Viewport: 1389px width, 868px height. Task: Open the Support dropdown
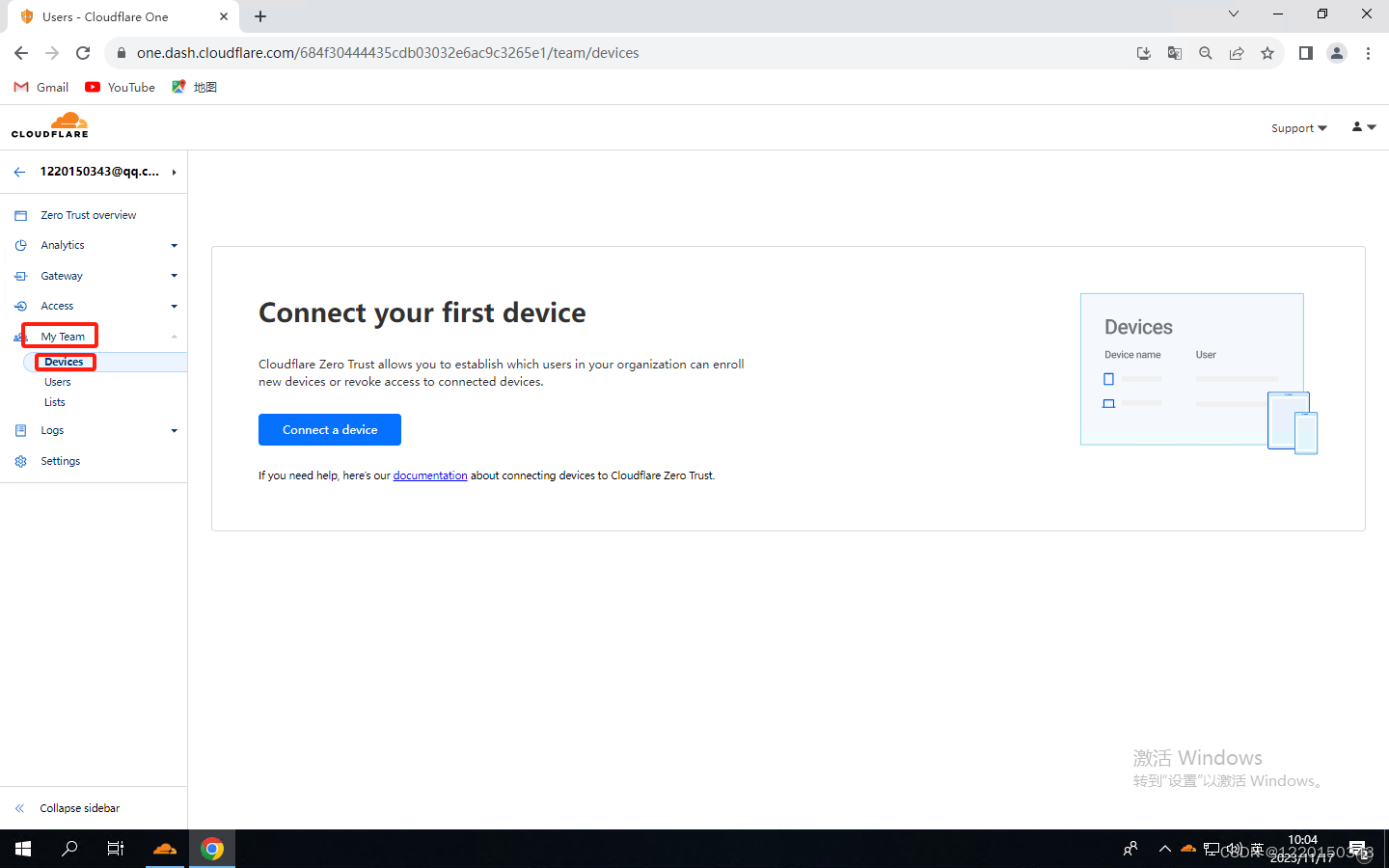tap(1299, 128)
